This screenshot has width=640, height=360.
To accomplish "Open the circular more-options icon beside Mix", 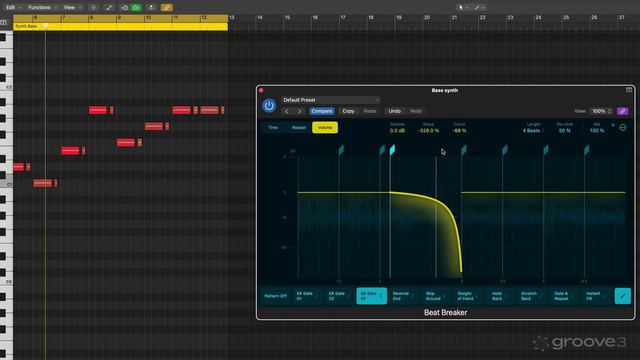I will click(623, 128).
